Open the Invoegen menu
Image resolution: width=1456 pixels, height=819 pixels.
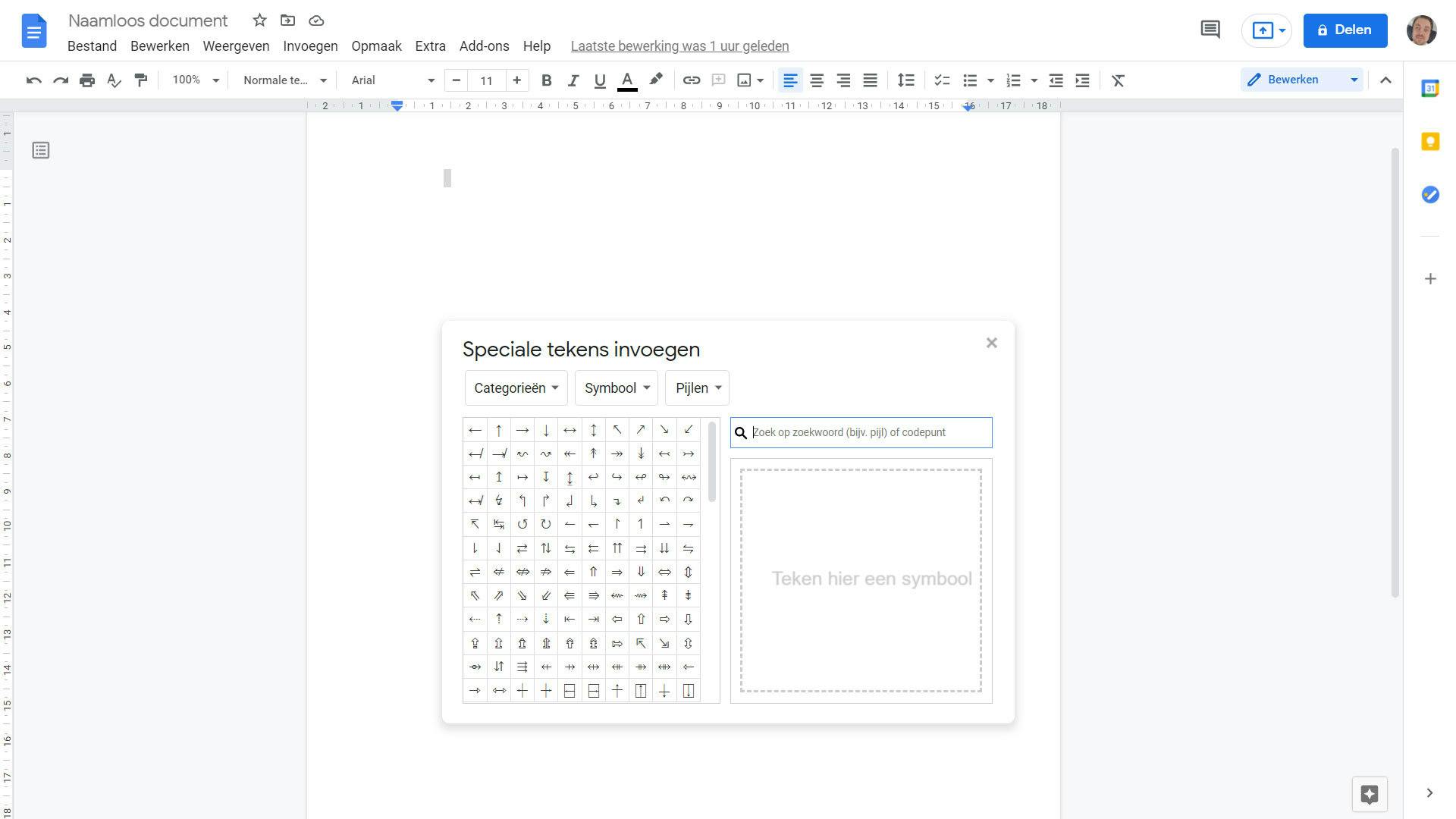point(310,46)
